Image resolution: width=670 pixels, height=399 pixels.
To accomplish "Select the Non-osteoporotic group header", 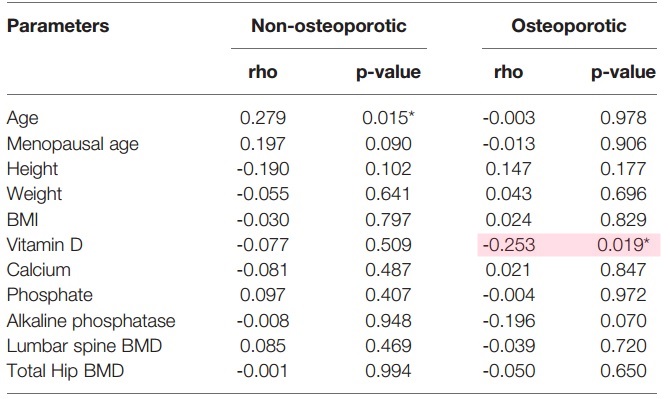I will pos(329,26).
